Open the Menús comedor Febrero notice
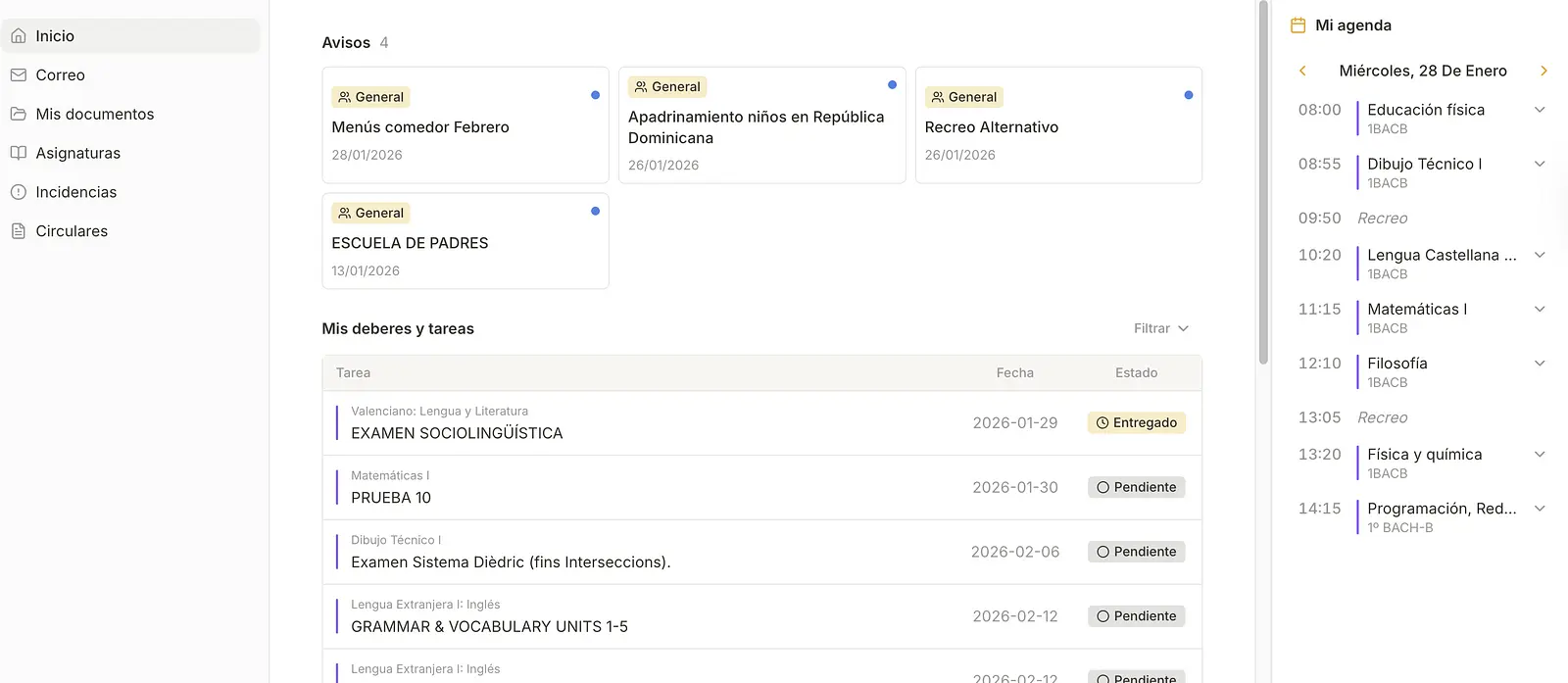 (x=420, y=127)
